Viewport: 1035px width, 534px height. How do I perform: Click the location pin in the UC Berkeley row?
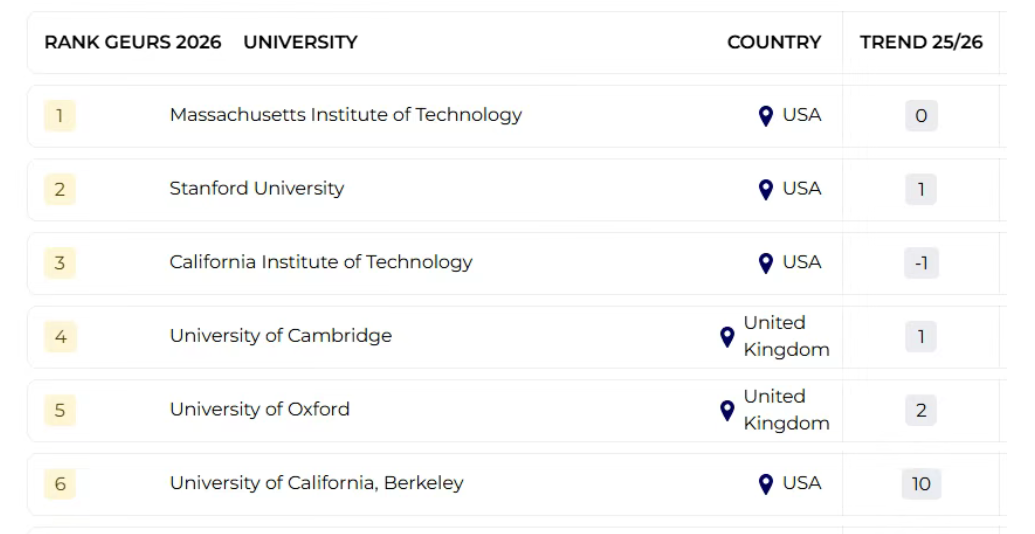[766, 484]
